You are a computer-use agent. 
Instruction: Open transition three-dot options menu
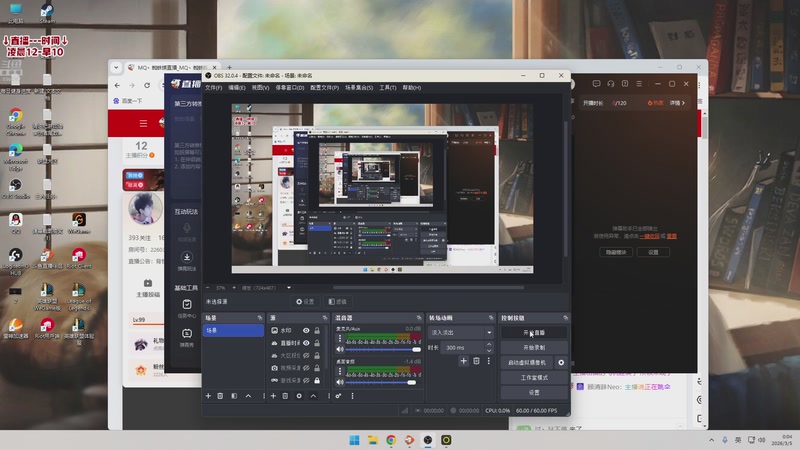click(488, 361)
